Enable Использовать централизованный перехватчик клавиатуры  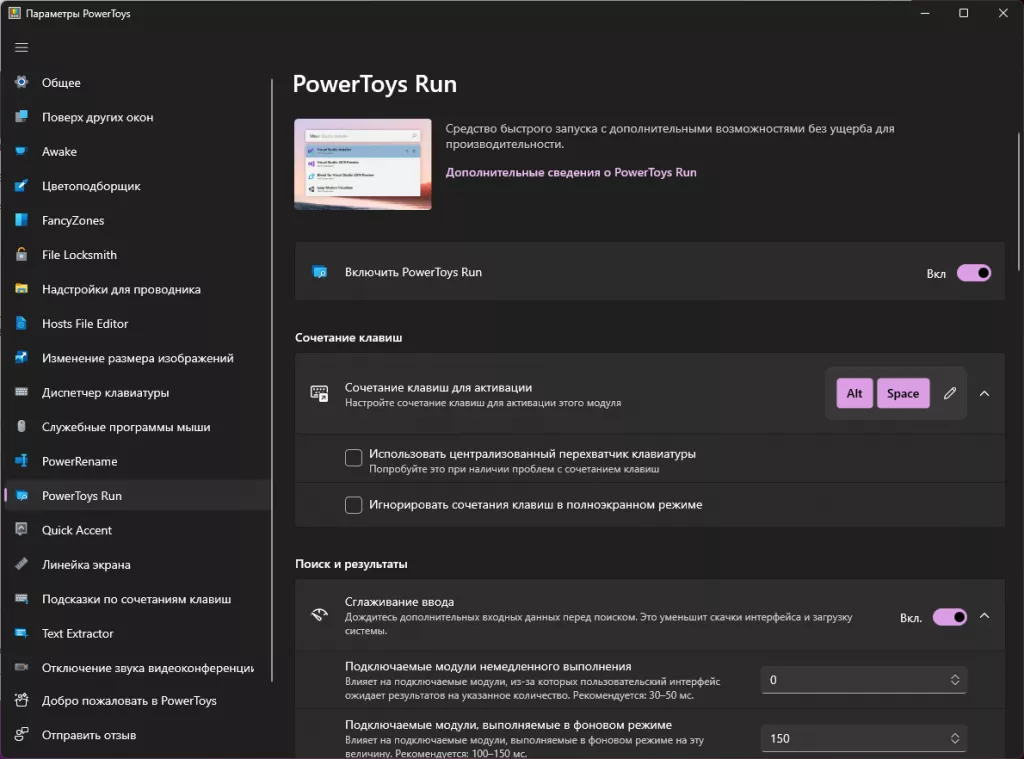[353, 457]
